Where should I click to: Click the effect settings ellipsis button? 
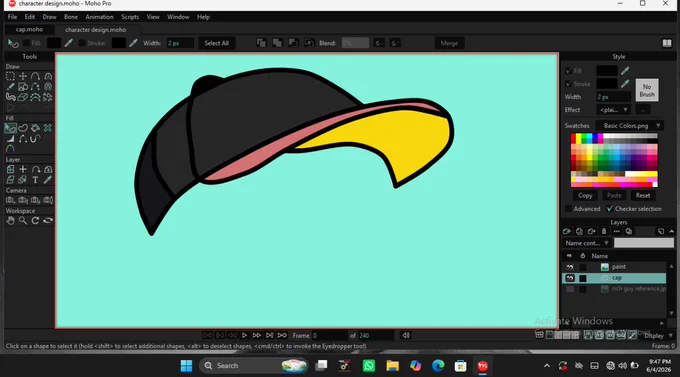643,110
